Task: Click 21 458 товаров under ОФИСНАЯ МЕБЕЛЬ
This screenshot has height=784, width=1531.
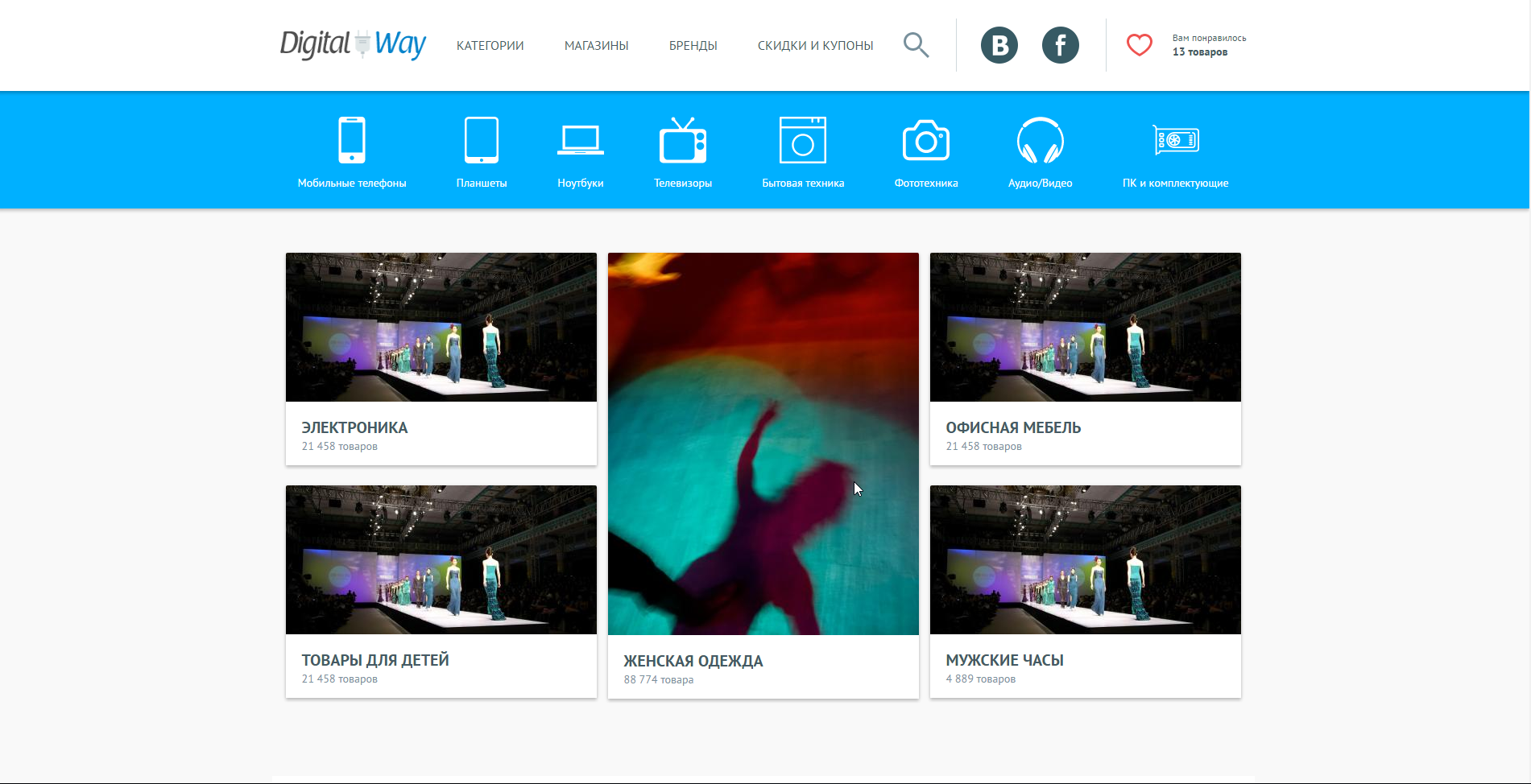Action: tap(984, 447)
